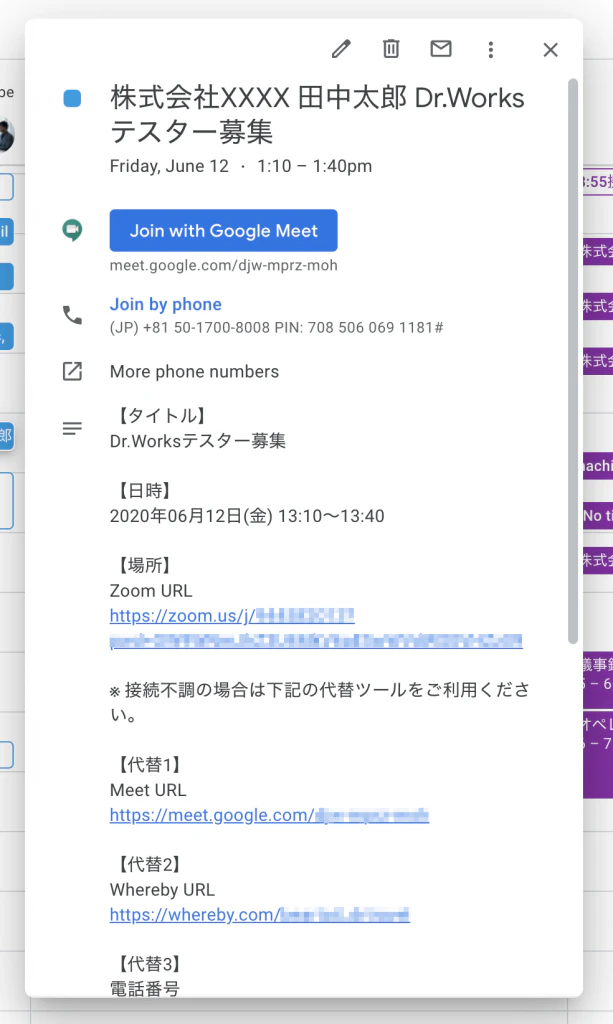Open the meet.google.com alternate link

click(x=269, y=815)
